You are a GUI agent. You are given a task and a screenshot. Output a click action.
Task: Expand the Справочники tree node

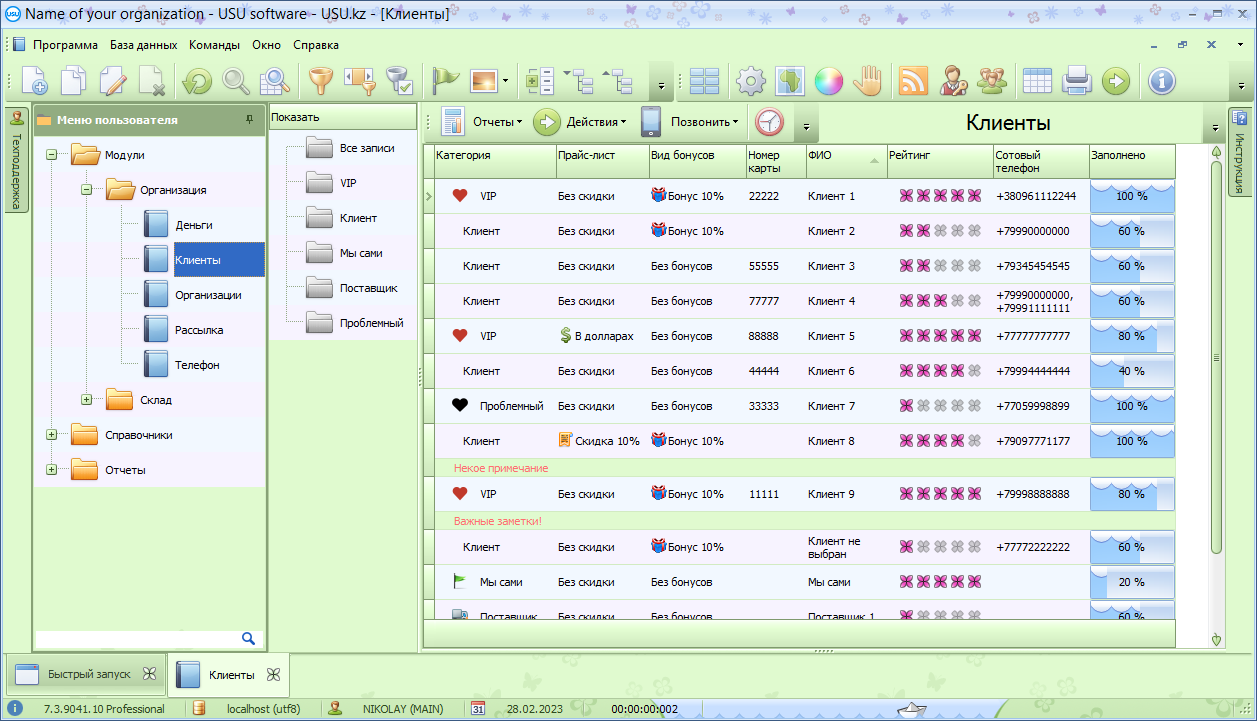[x=51, y=435]
